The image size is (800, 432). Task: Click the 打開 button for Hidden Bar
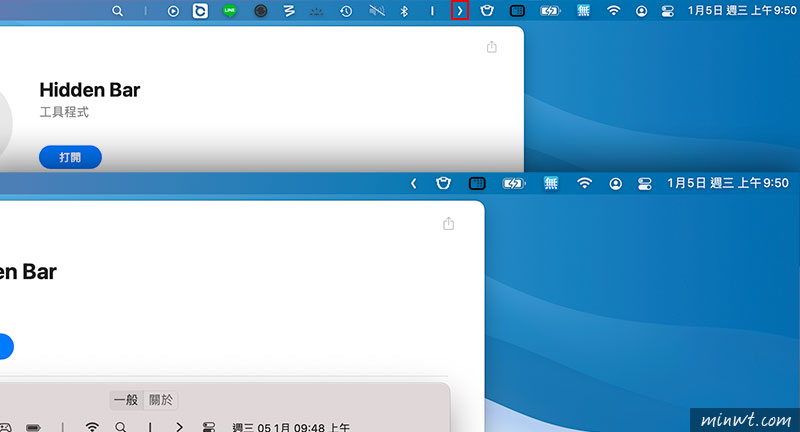pos(70,157)
